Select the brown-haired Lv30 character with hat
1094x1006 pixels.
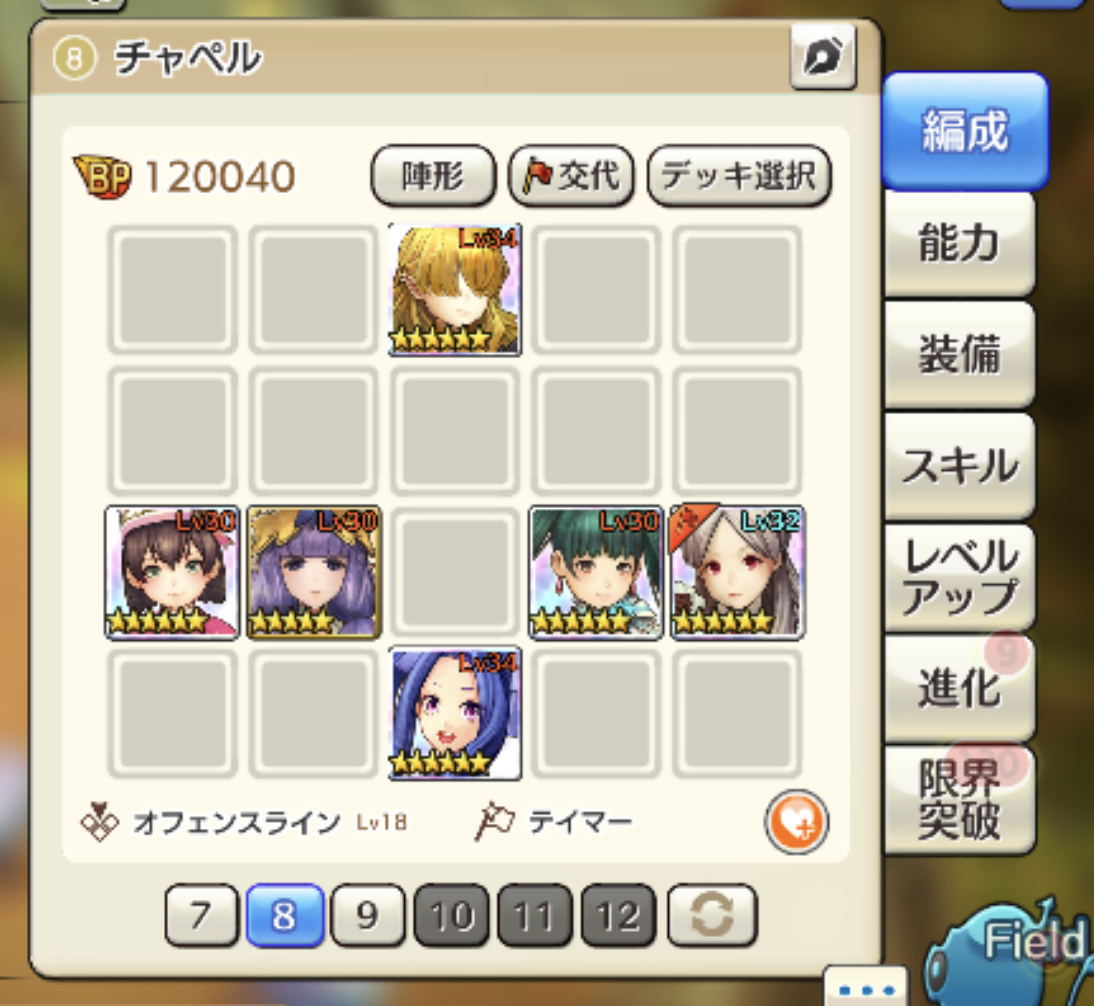click(x=172, y=572)
